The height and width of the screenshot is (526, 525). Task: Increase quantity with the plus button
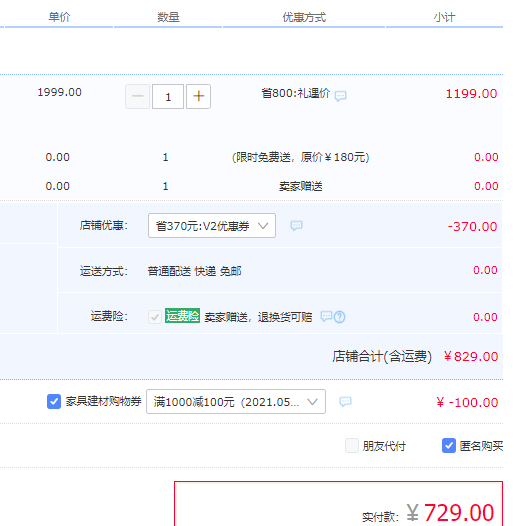pos(198,96)
